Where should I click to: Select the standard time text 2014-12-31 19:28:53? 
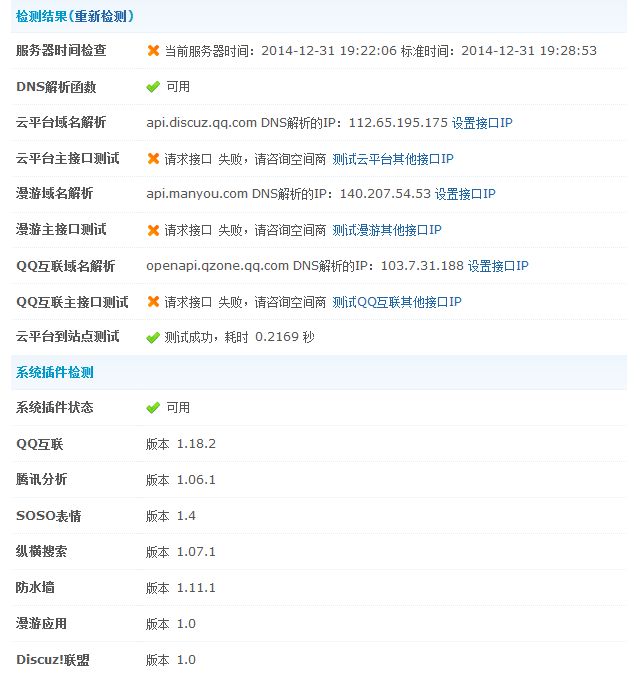pyautogui.click(x=529, y=51)
